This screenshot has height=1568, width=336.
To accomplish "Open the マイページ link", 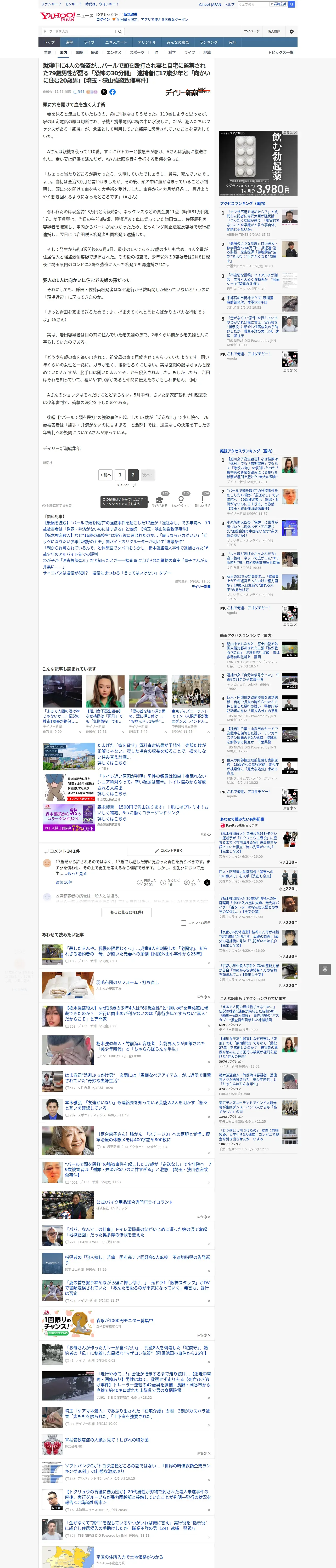I will pyautogui.click(x=252, y=32).
